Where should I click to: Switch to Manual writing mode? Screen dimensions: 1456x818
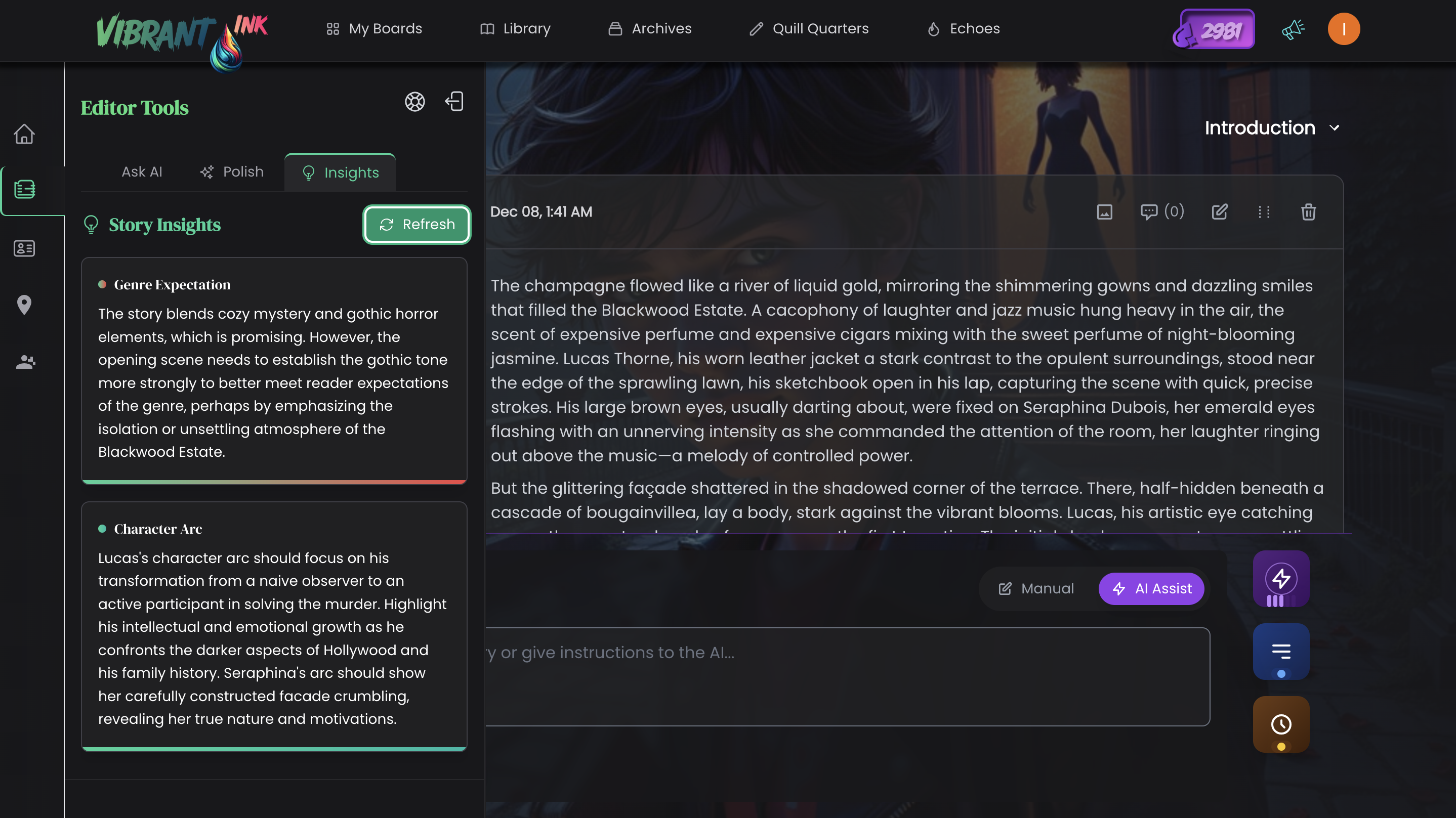point(1036,589)
